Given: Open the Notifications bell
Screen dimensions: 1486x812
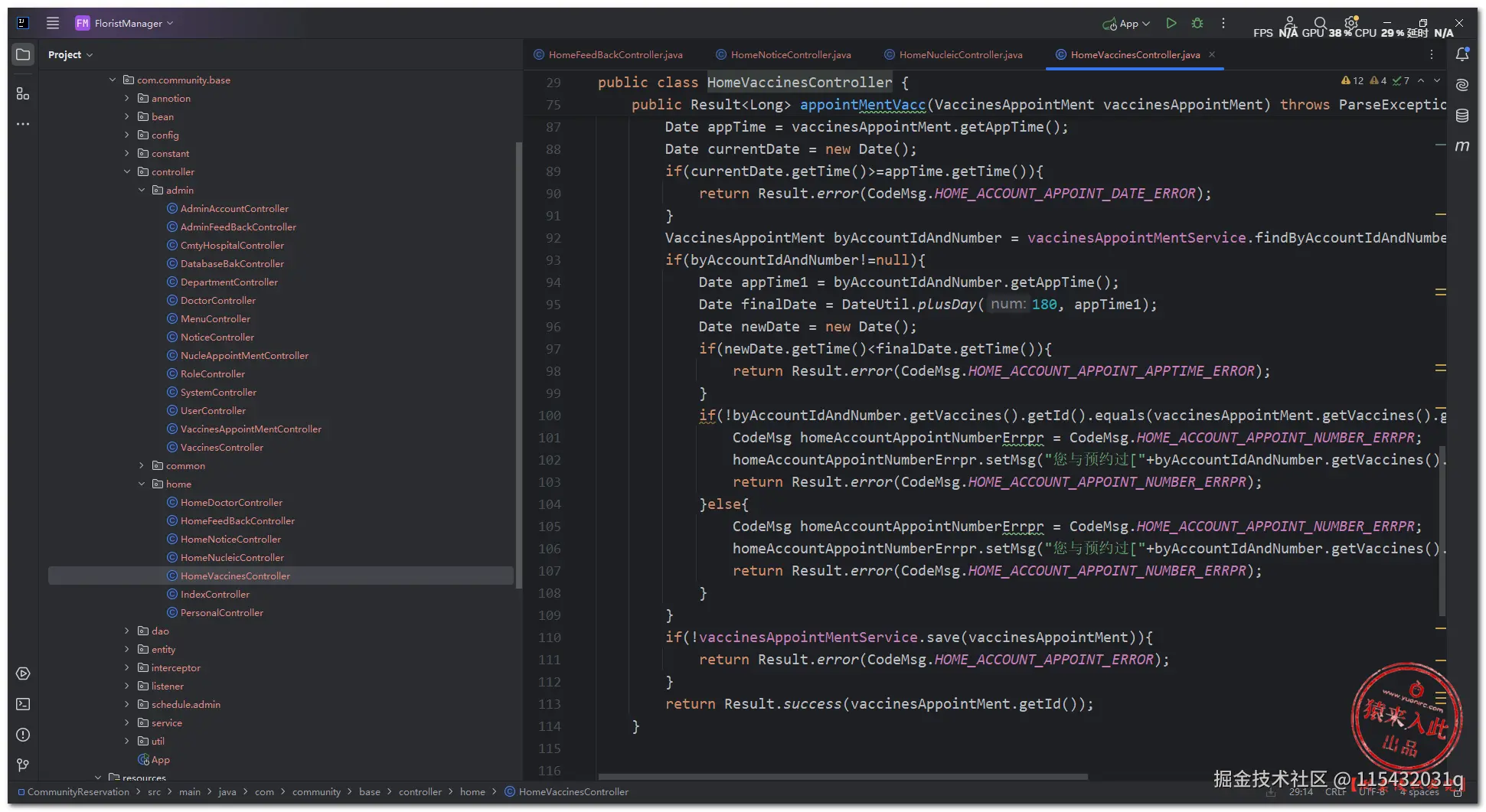Looking at the screenshot, I should (x=1462, y=54).
